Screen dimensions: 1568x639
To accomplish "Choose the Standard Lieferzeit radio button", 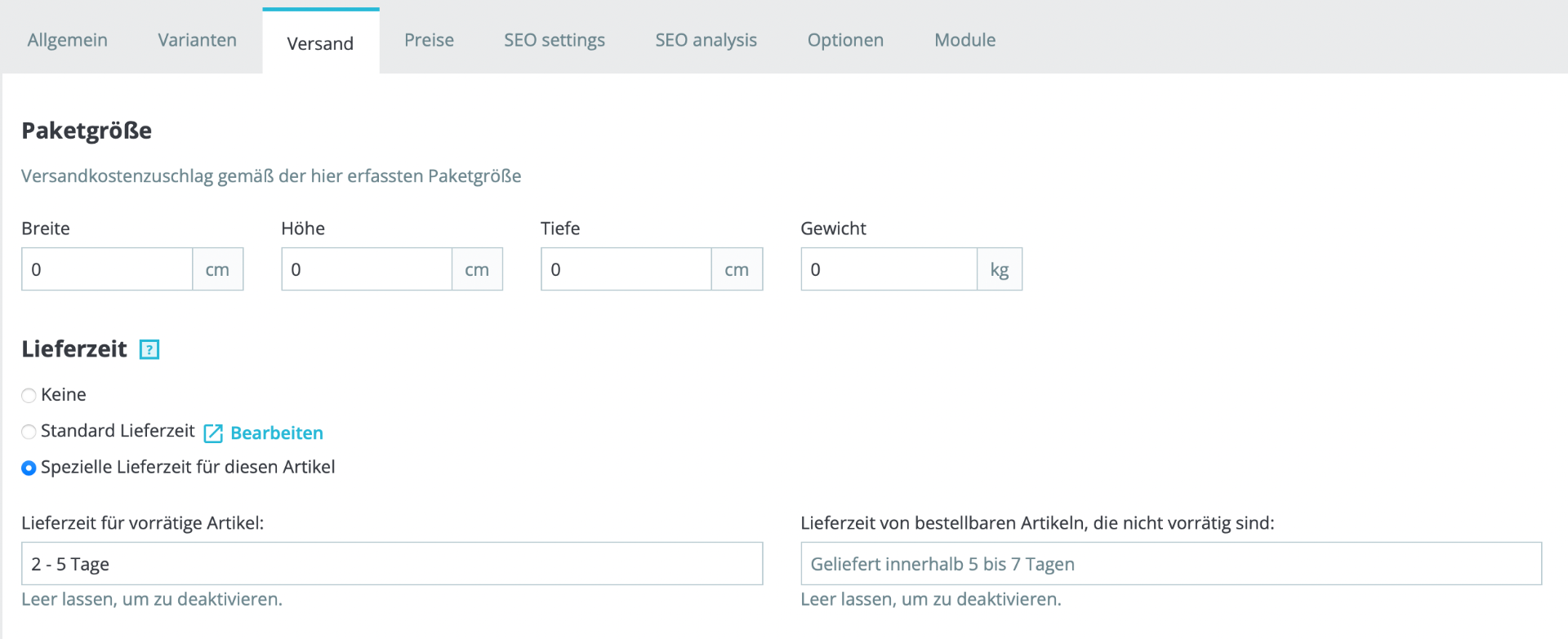I will [29, 432].
